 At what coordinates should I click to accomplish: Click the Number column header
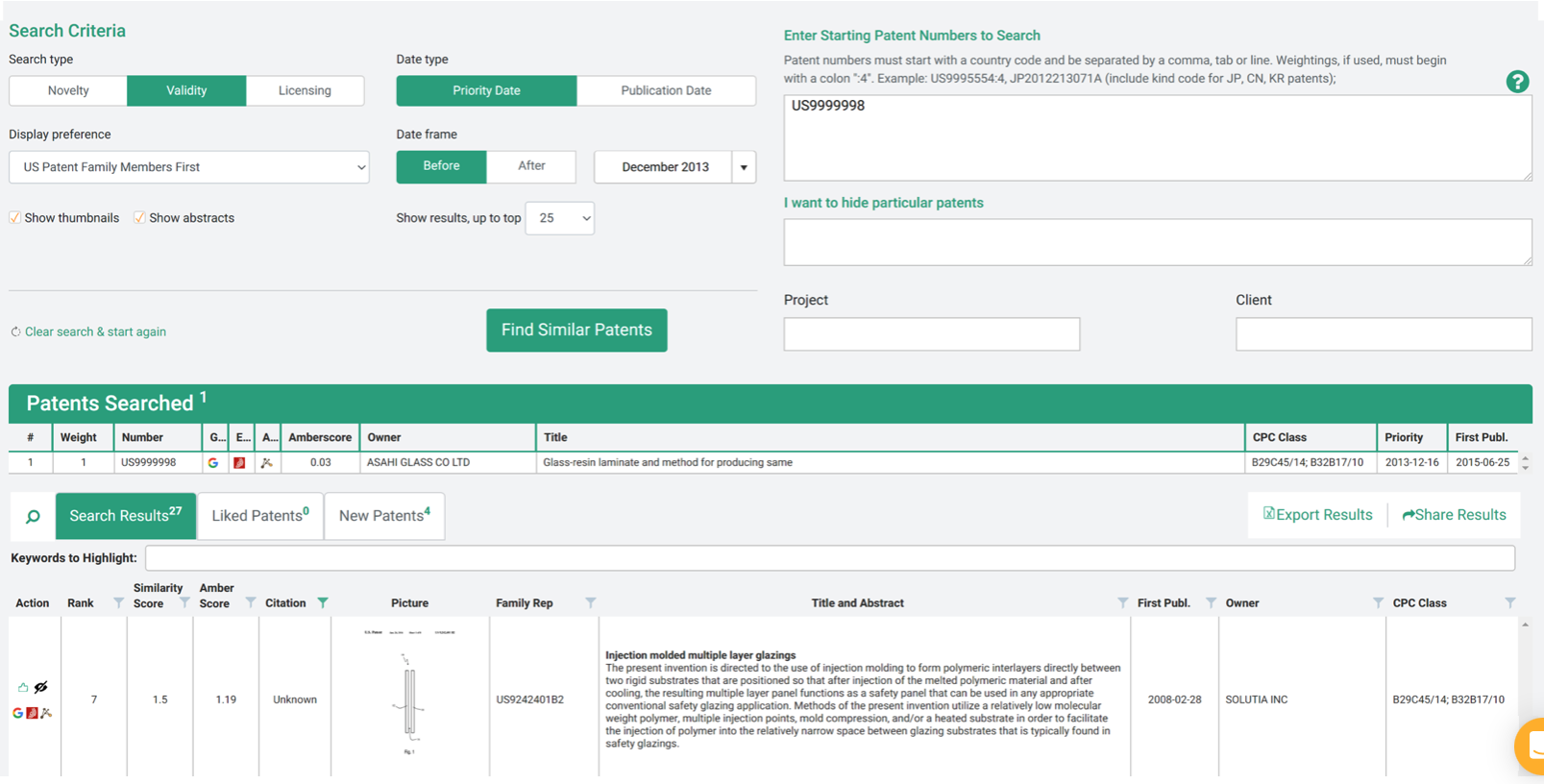(x=158, y=437)
